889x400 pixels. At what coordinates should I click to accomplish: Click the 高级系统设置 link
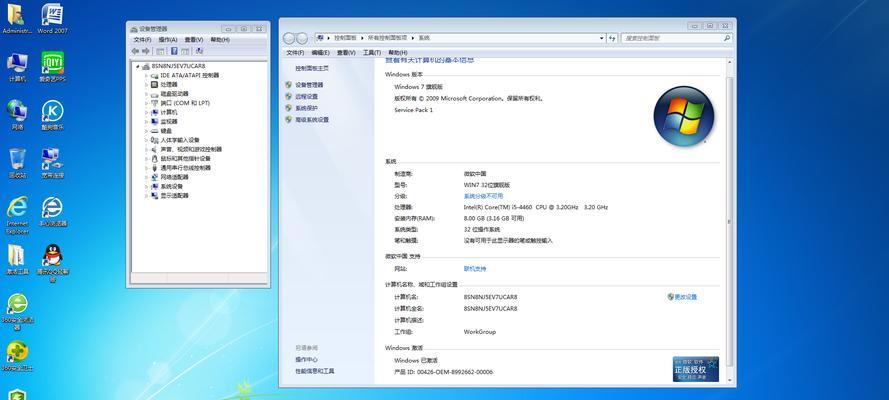click(x=312, y=120)
